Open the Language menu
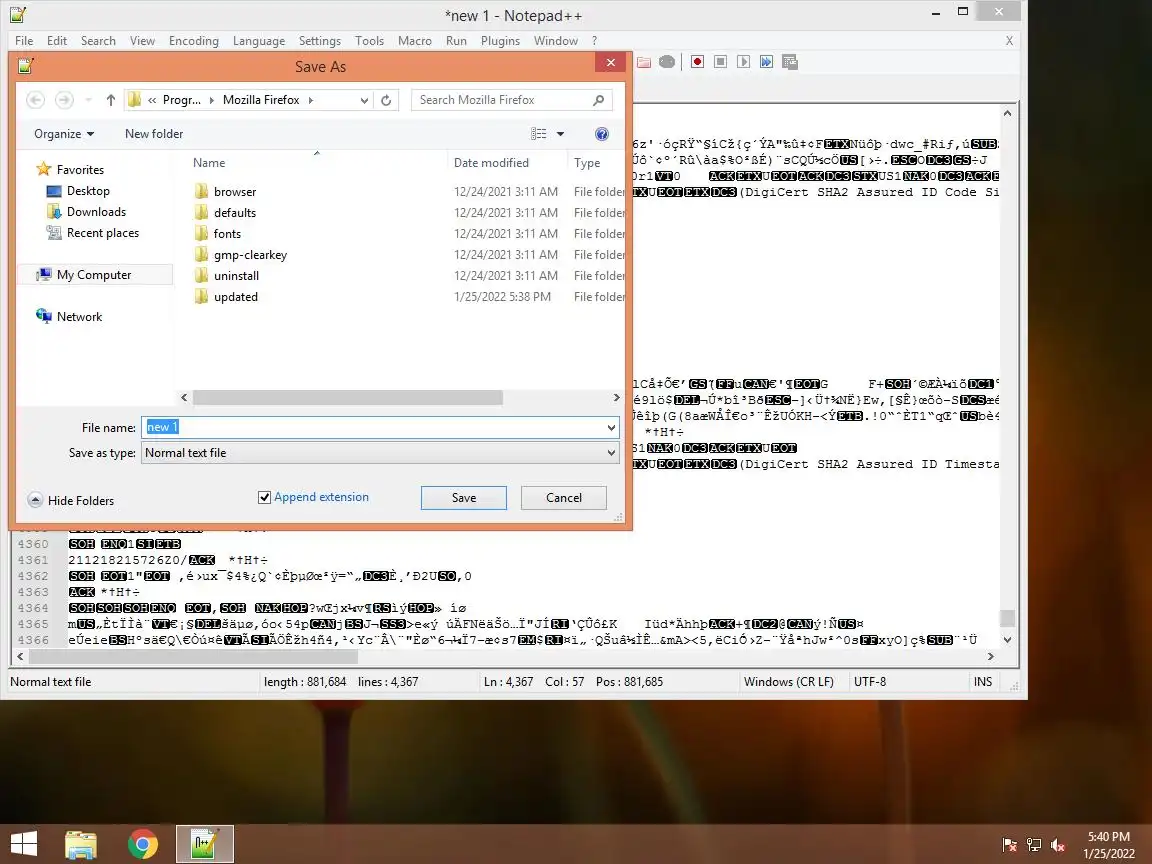This screenshot has height=864, width=1152. 259,41
